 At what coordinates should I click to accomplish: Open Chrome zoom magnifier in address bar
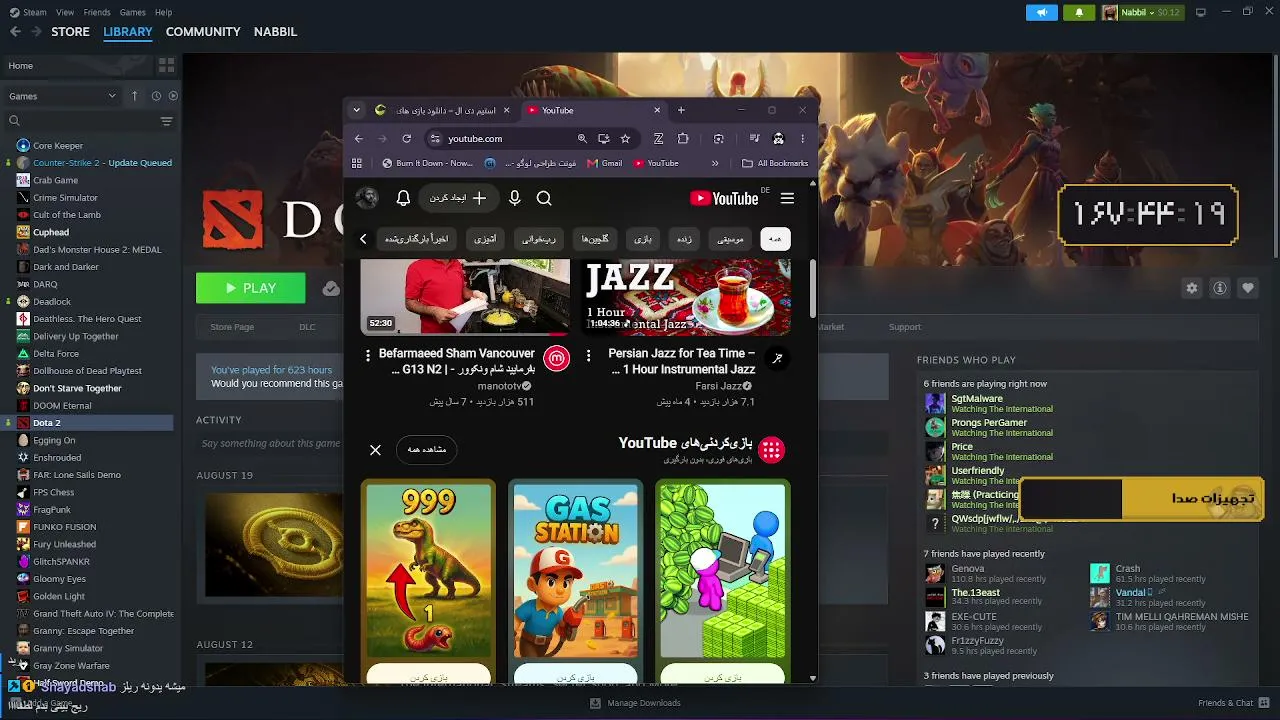pos(582,139)
